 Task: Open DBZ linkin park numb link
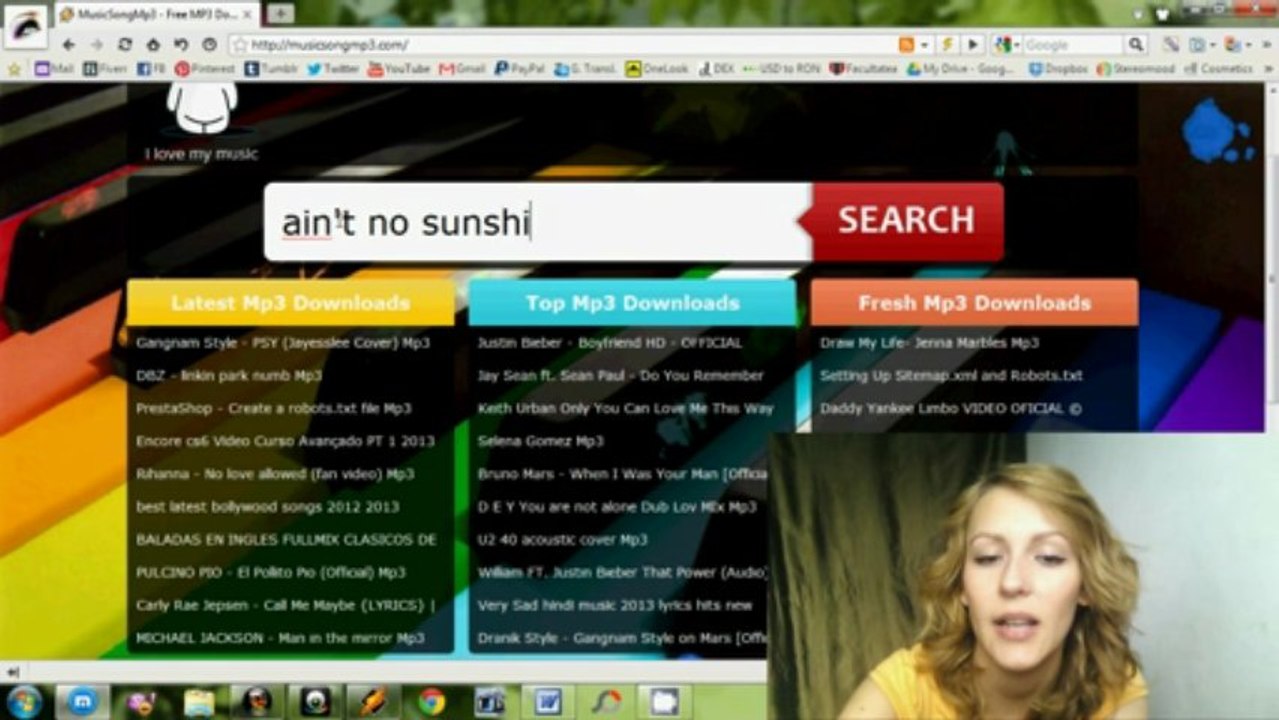[x=229, y=376]
